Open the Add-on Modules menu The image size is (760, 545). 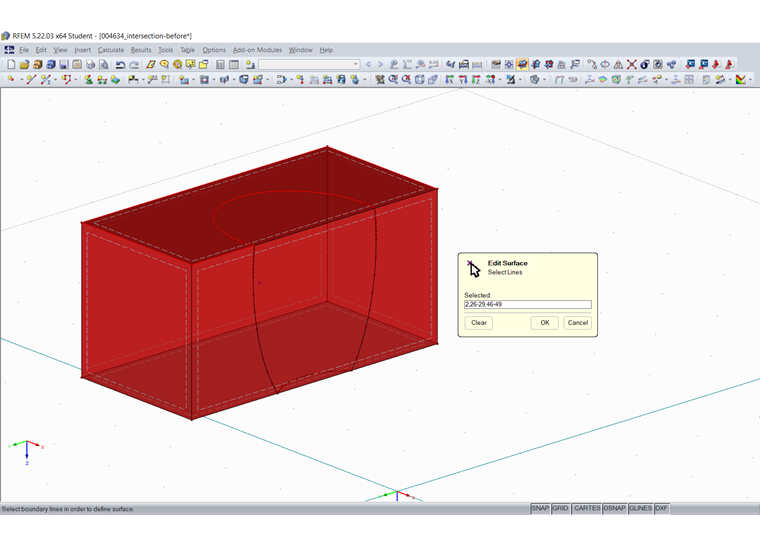coord(257,50)
